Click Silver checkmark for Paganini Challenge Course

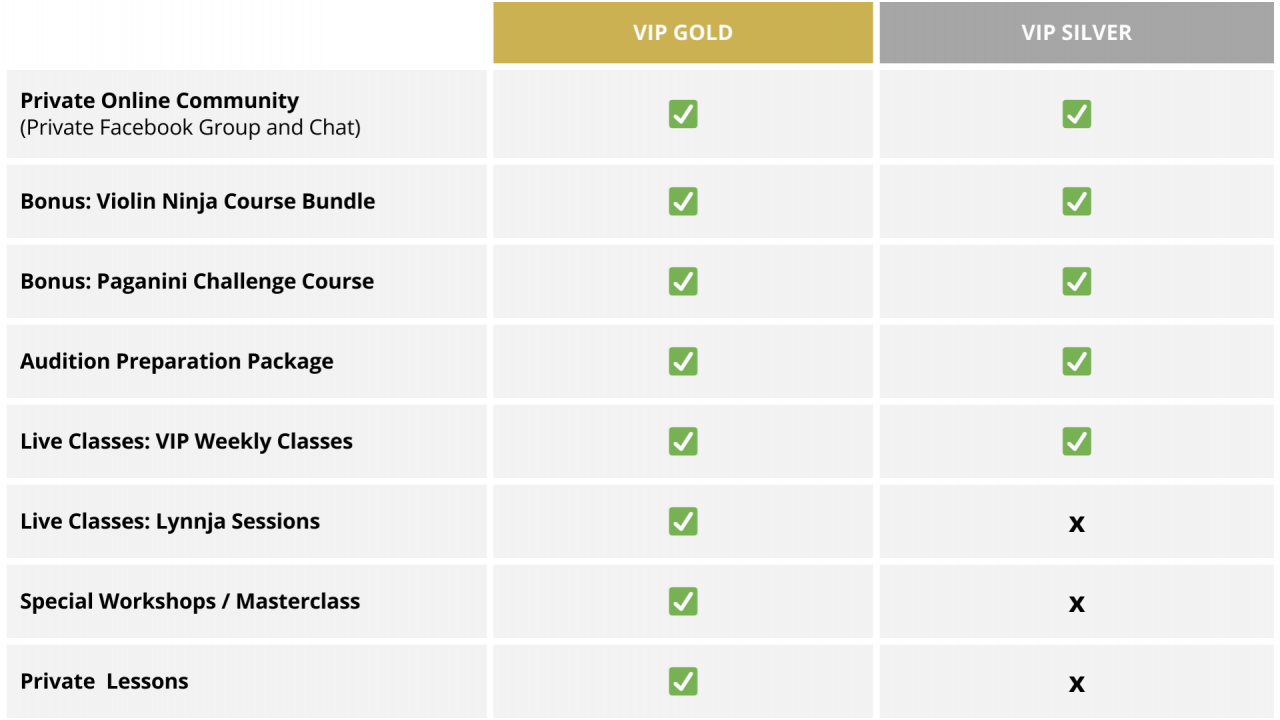(1077, 281)
